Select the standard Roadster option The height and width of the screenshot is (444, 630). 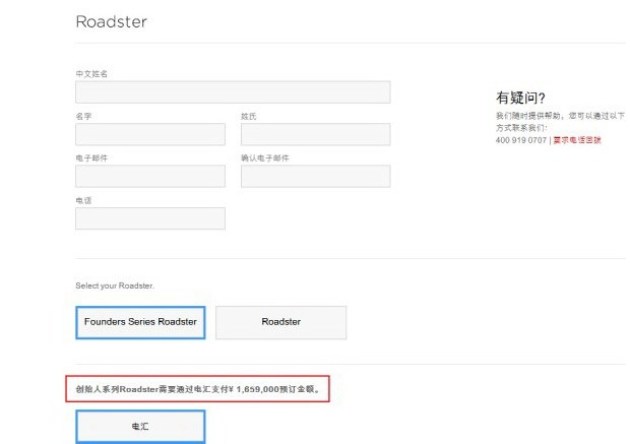click(x=281, y=322)
